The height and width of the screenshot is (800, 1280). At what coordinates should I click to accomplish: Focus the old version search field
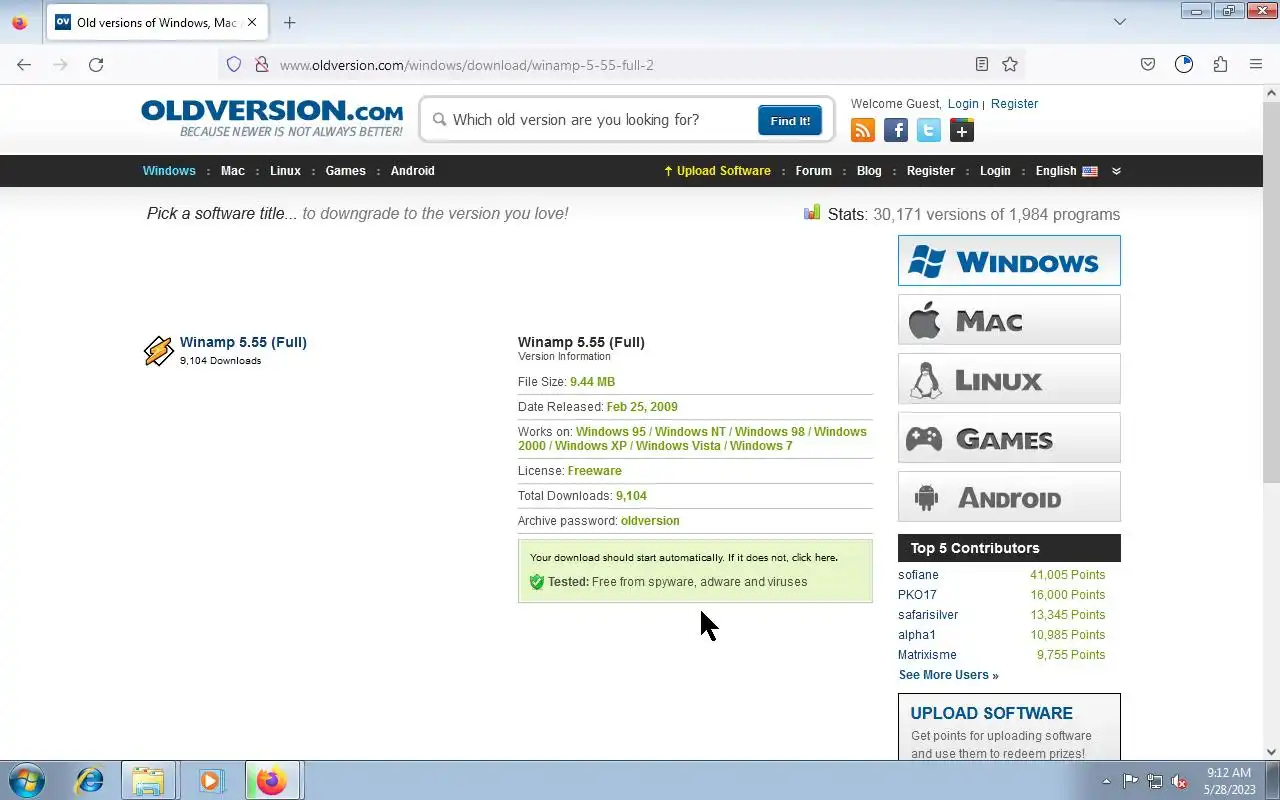[600, 120]
